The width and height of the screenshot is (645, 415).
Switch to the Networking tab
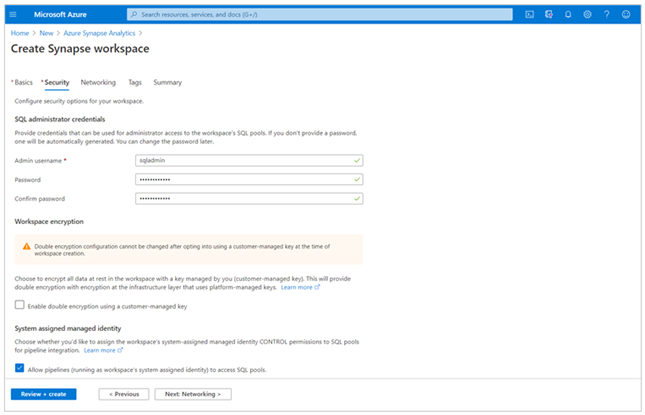pyautogui.click(x=98, y=82)
